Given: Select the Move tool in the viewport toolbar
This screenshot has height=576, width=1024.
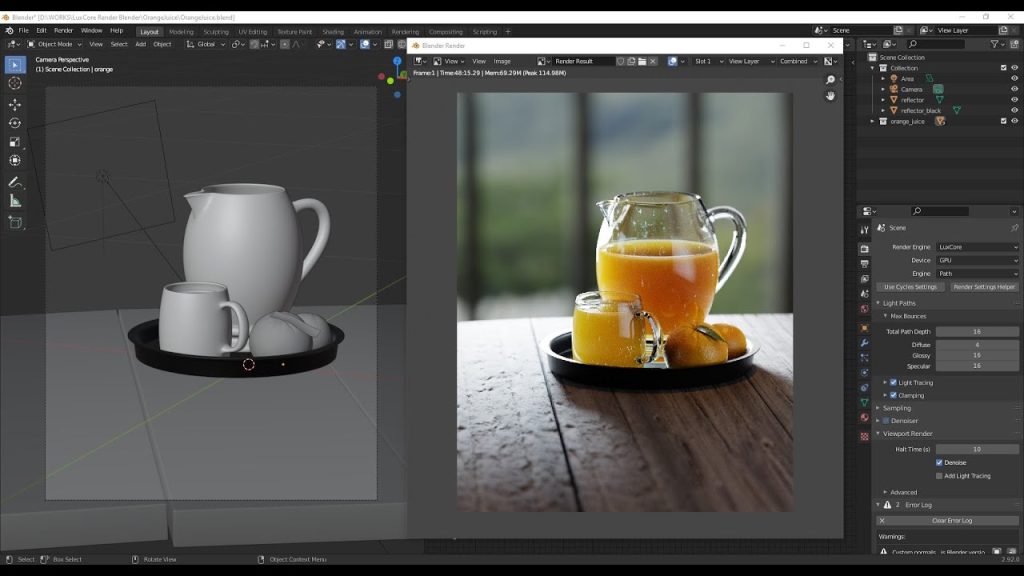Looking at the screenshot, I should (15, 104).
